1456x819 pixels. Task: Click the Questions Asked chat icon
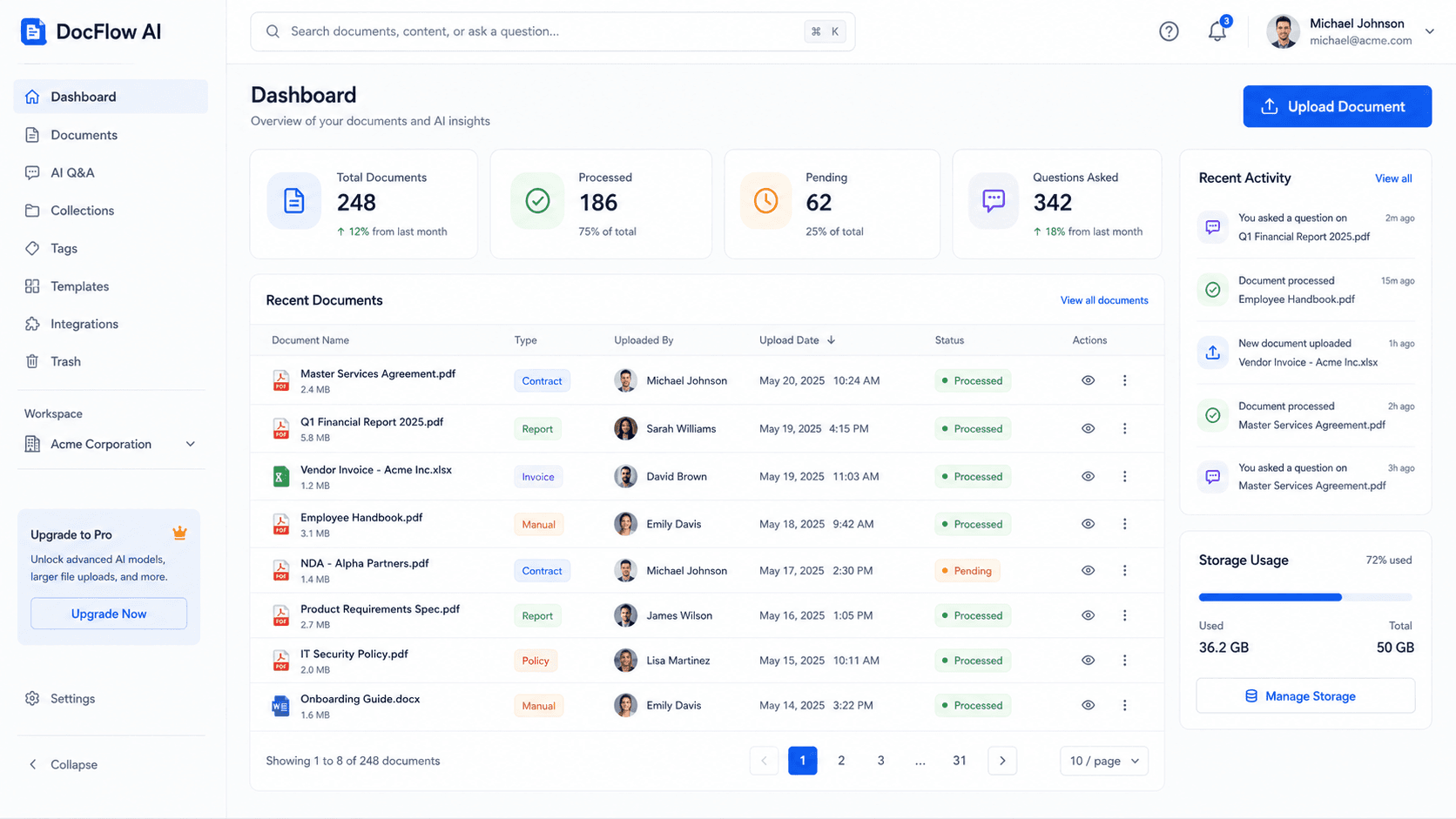(x=994, y=201)
